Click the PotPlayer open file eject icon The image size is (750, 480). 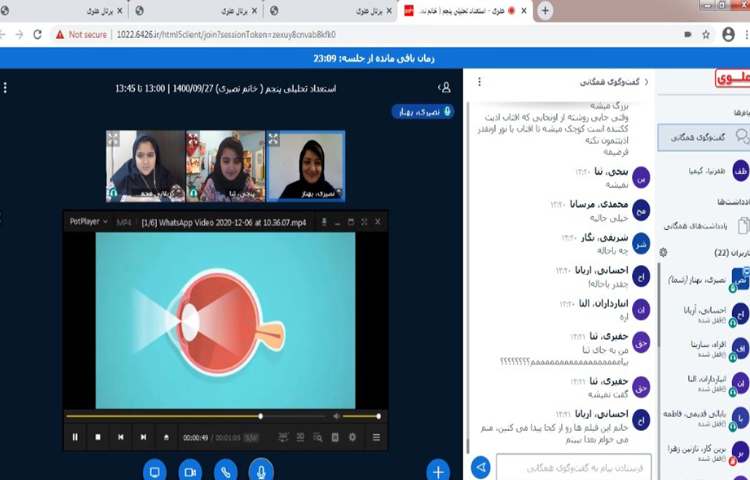166,437
